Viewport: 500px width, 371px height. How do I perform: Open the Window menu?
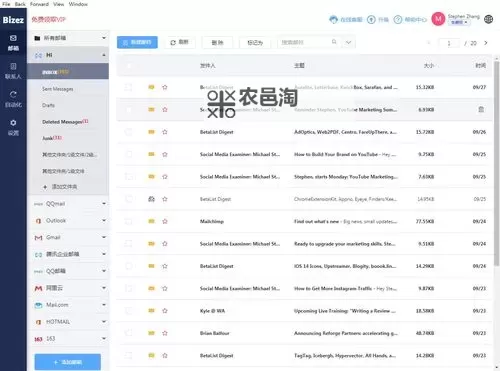(x=78, y=4)
